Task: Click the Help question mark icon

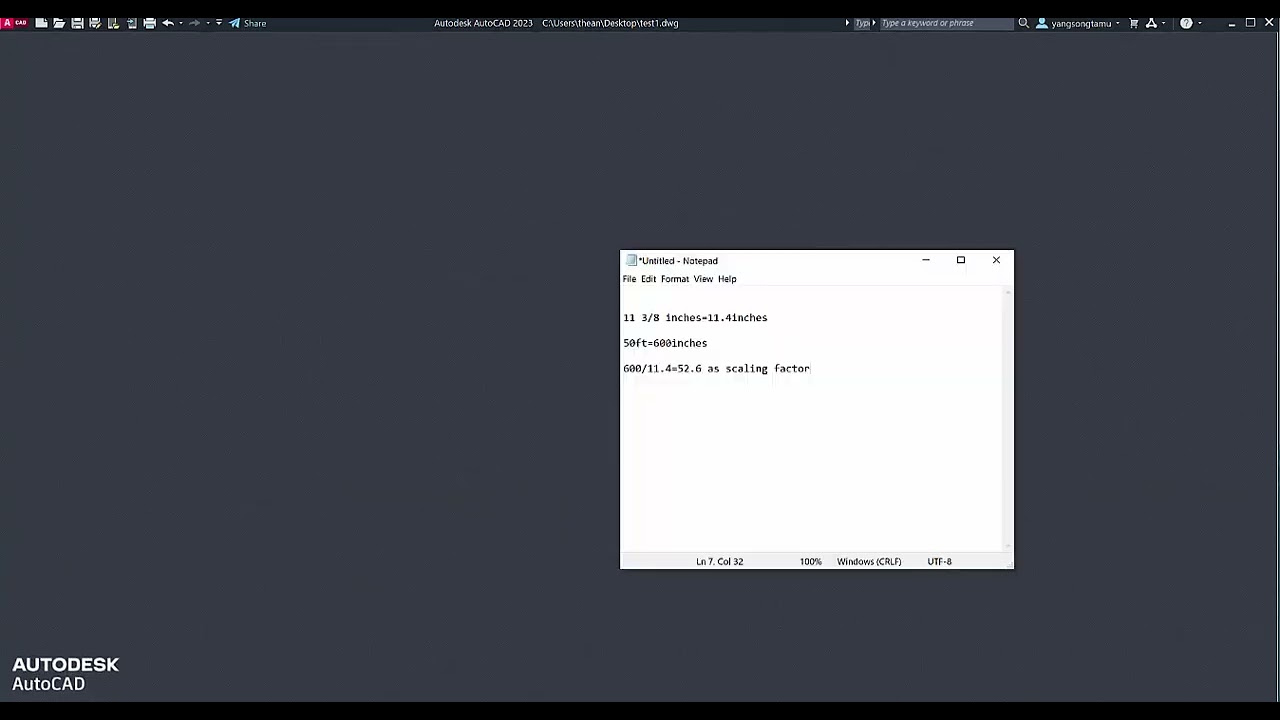Action: pyautogui.click(x=1186, y=23)
